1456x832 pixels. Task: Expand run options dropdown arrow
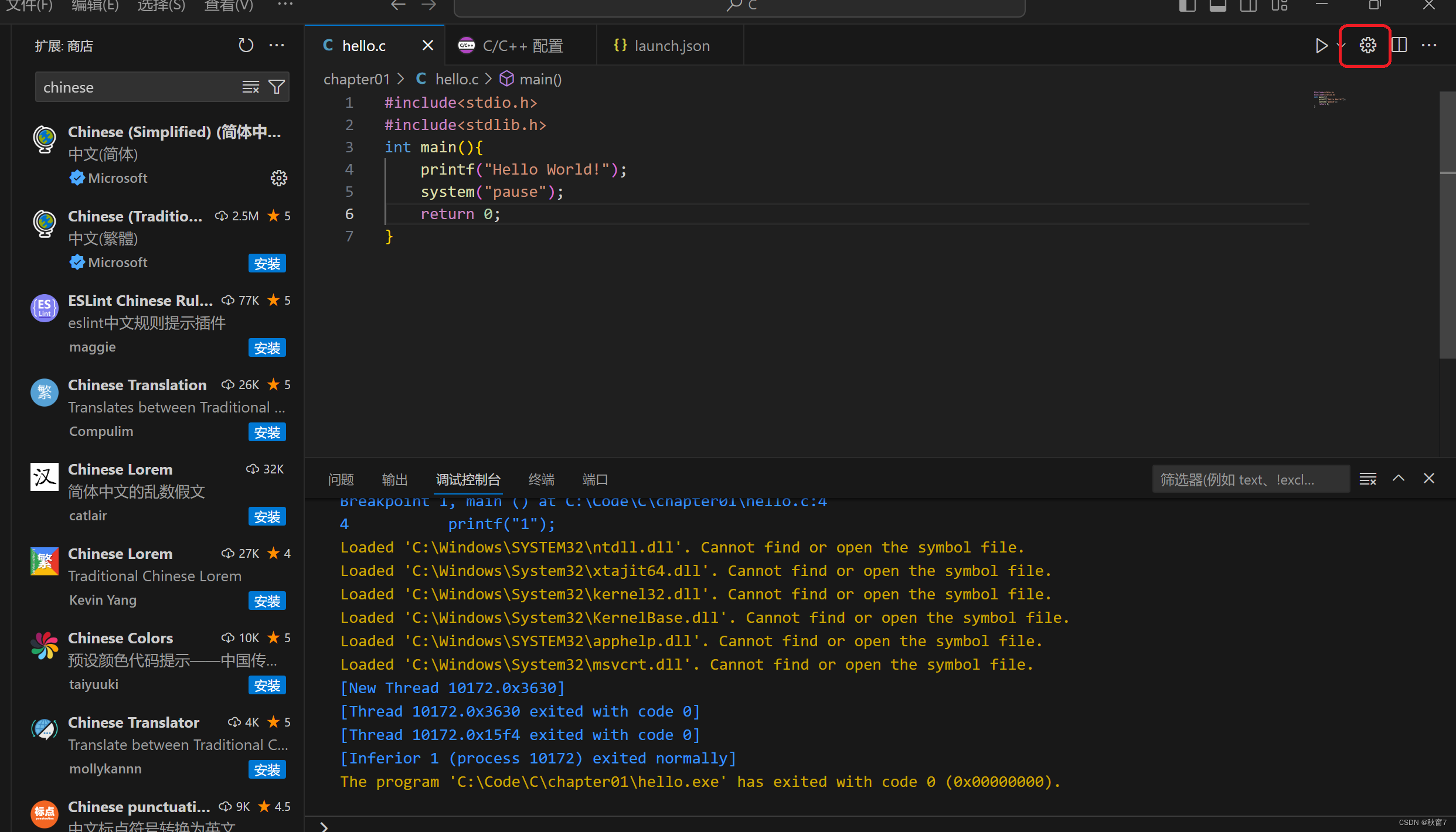1341,46
